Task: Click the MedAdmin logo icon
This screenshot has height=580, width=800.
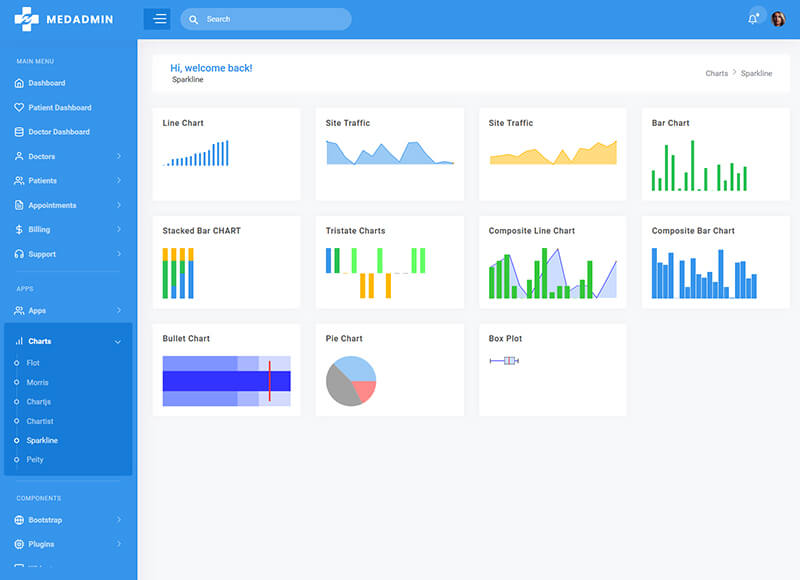Action: (26, 18)
